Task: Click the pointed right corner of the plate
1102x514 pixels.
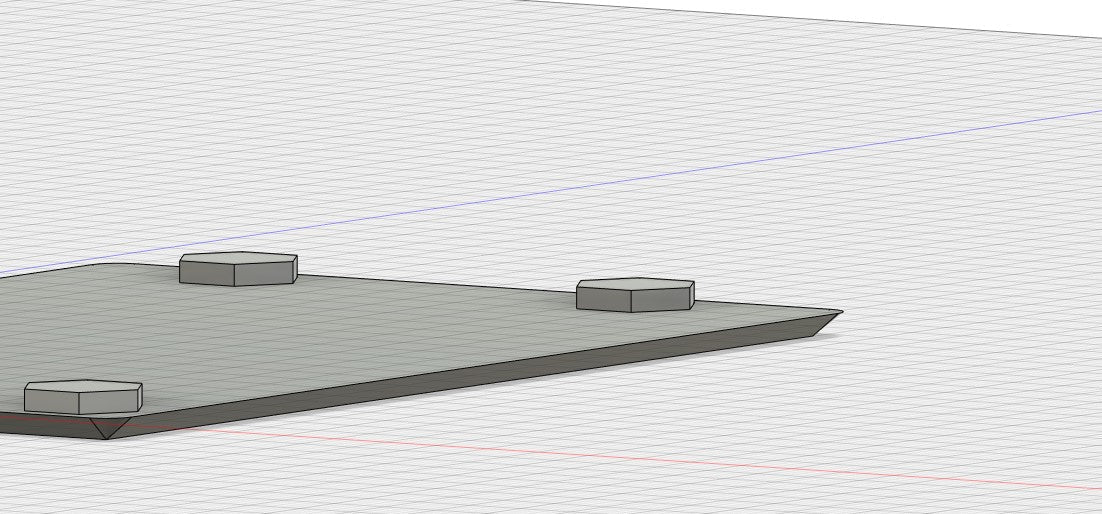Action: coord(838,312)
